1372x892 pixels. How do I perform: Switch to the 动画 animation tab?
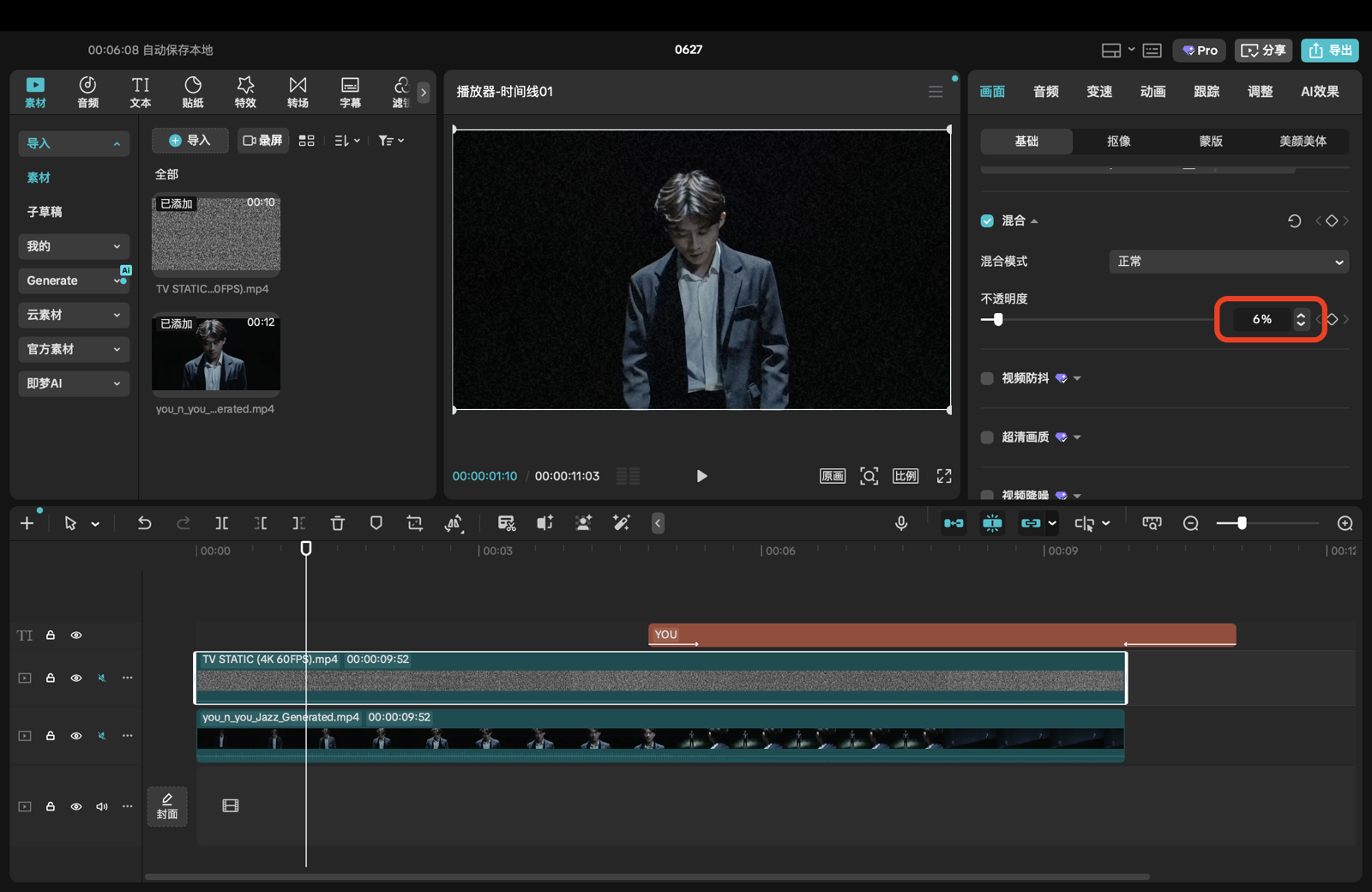pos(1152,92)
